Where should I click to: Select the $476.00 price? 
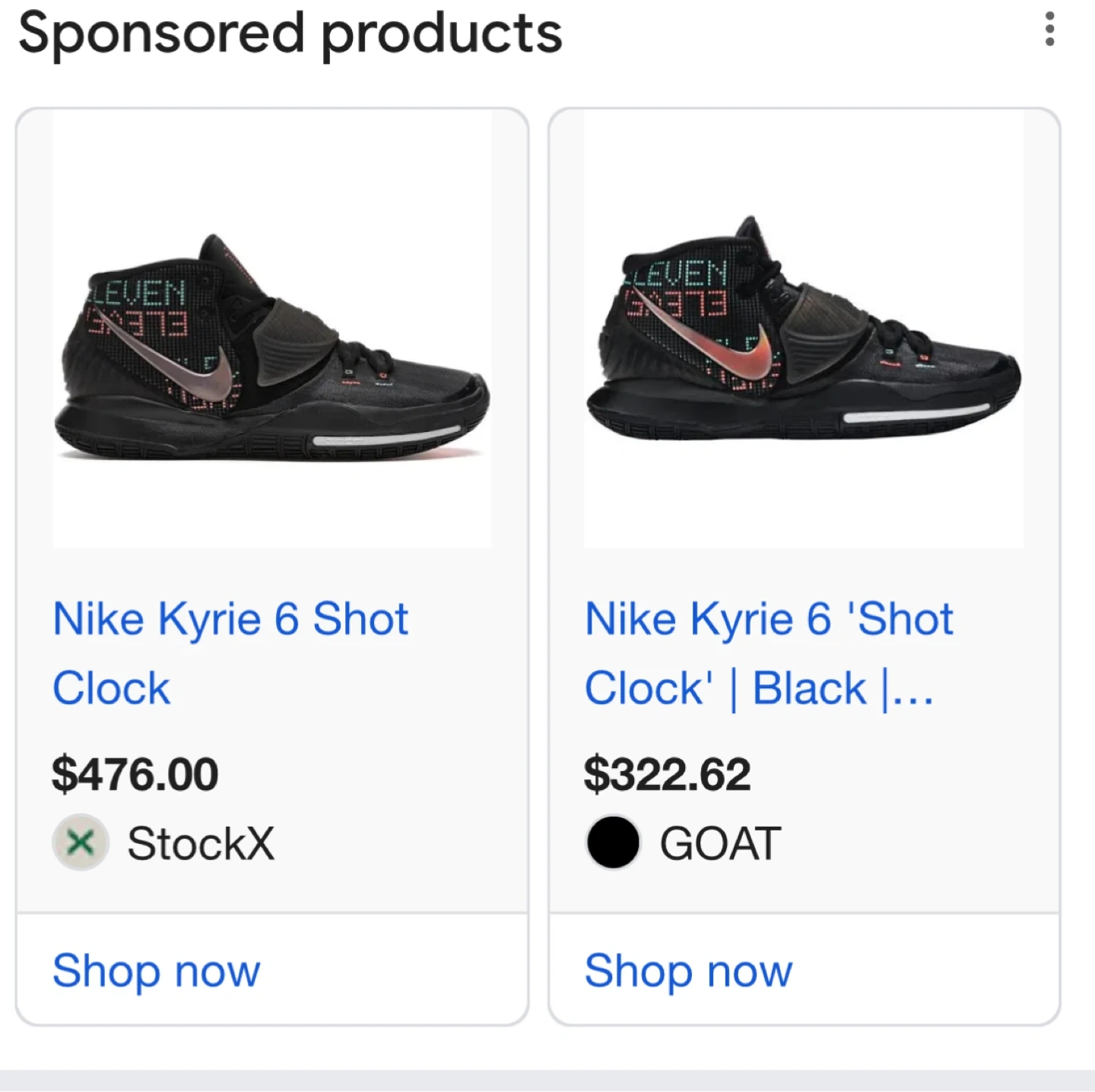coord(135,774)
